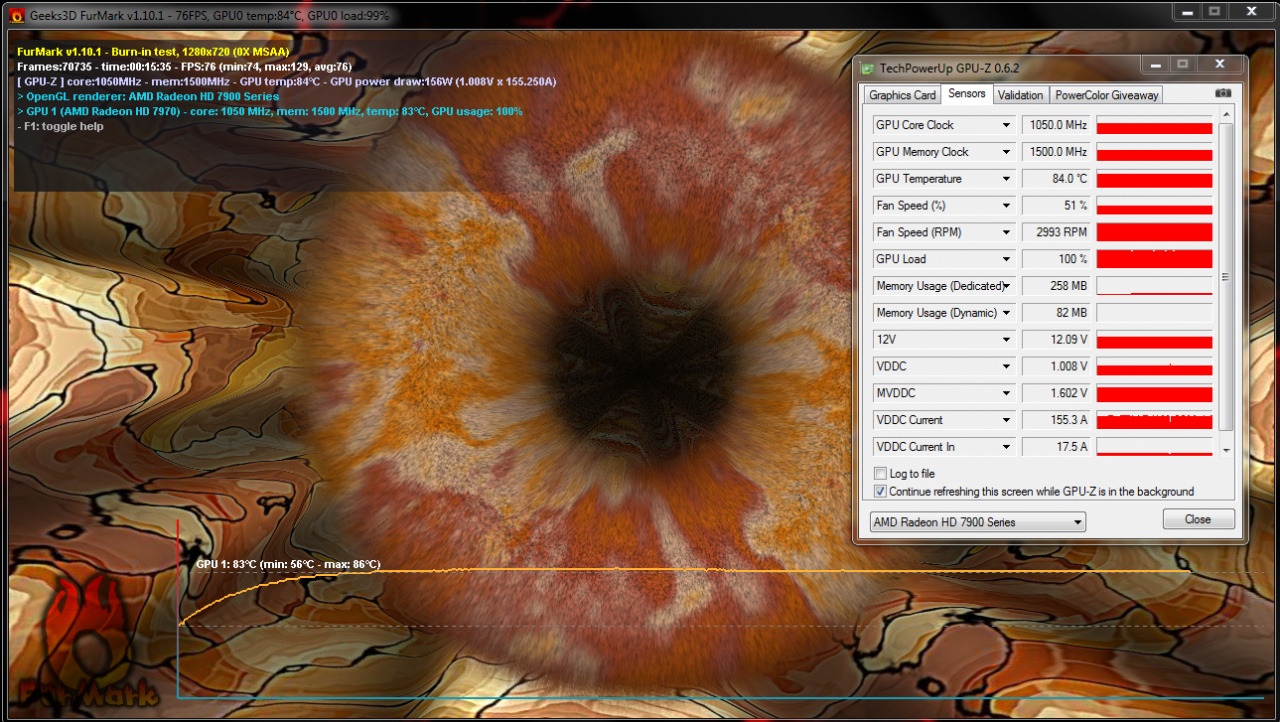Enable the Log to file checkbox
The width and height of the screenshot is (1280, 722).
[x=880, y=474]
